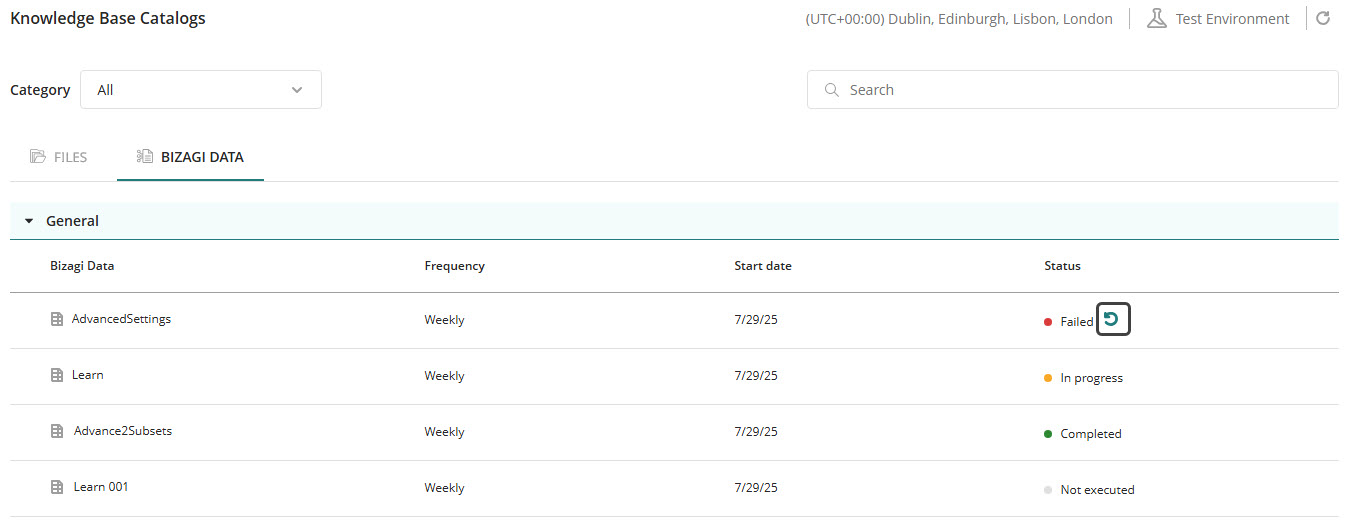Click the retry icon next to Failed status
The width and height of the screenshot is (1347, 522).
(1113, 320)
